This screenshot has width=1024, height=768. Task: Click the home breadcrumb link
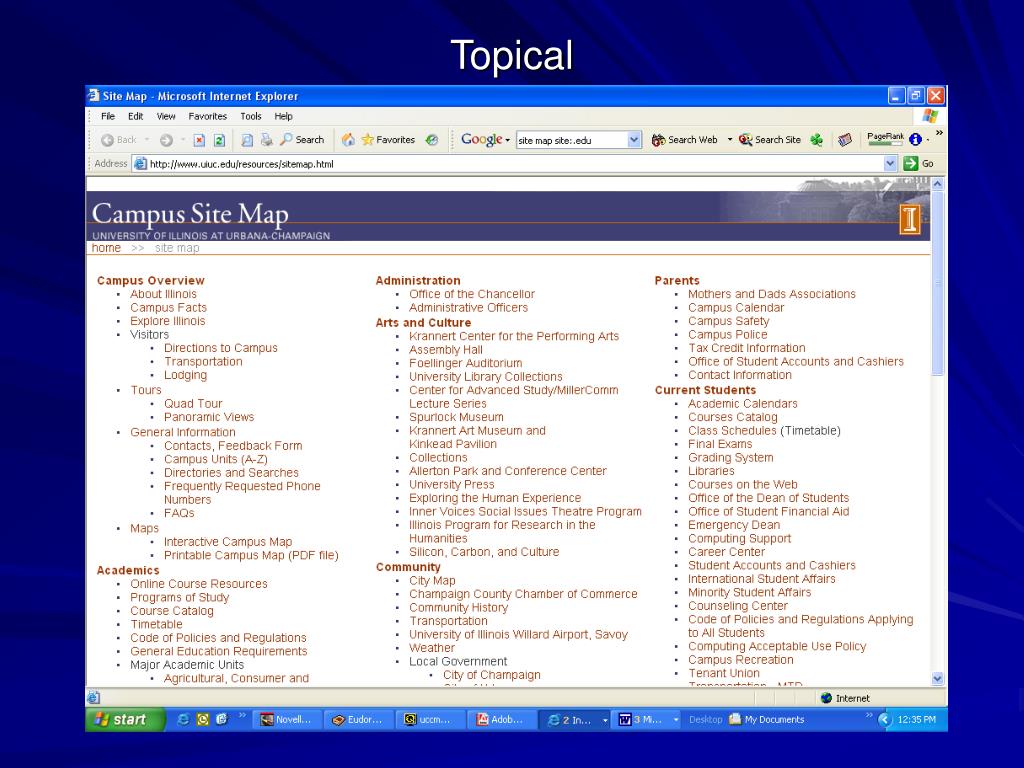(x=106, y=248)
